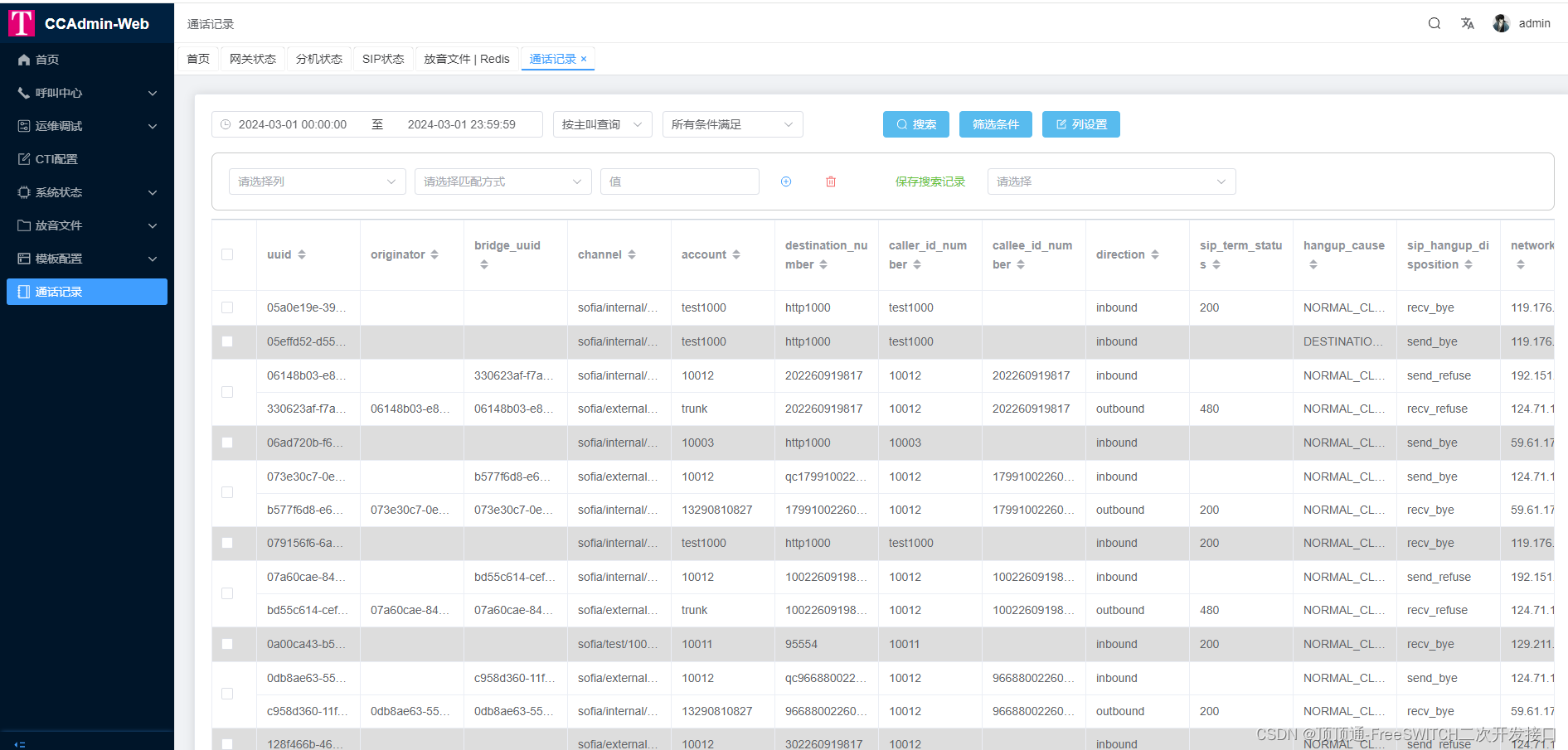The image size is (1568, 750).
Task: Check the row 079156f6-6a checkbox
Action: point(227,543)
